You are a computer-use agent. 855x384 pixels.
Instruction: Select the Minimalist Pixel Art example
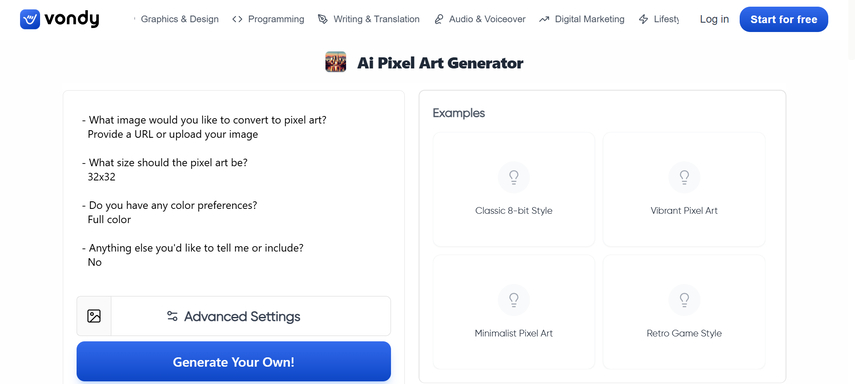tap(514, 312)
